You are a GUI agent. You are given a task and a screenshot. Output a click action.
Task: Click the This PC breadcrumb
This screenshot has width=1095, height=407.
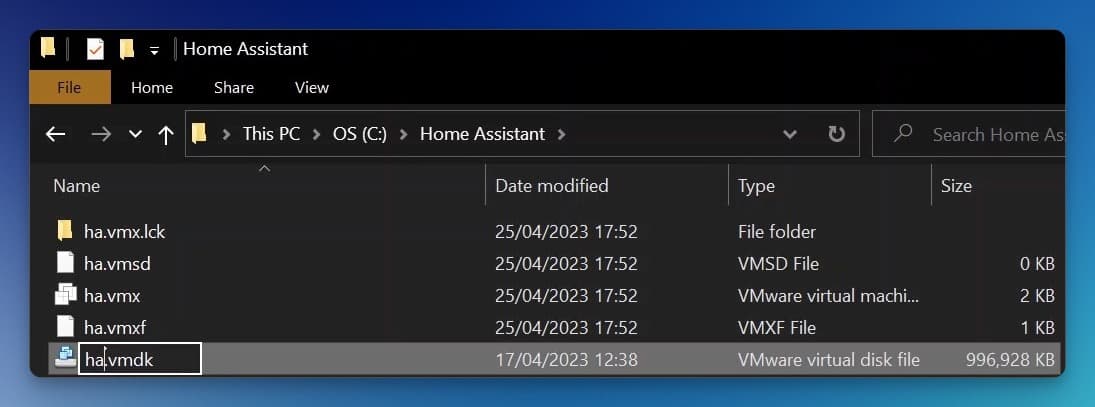(x=271, y=134)
